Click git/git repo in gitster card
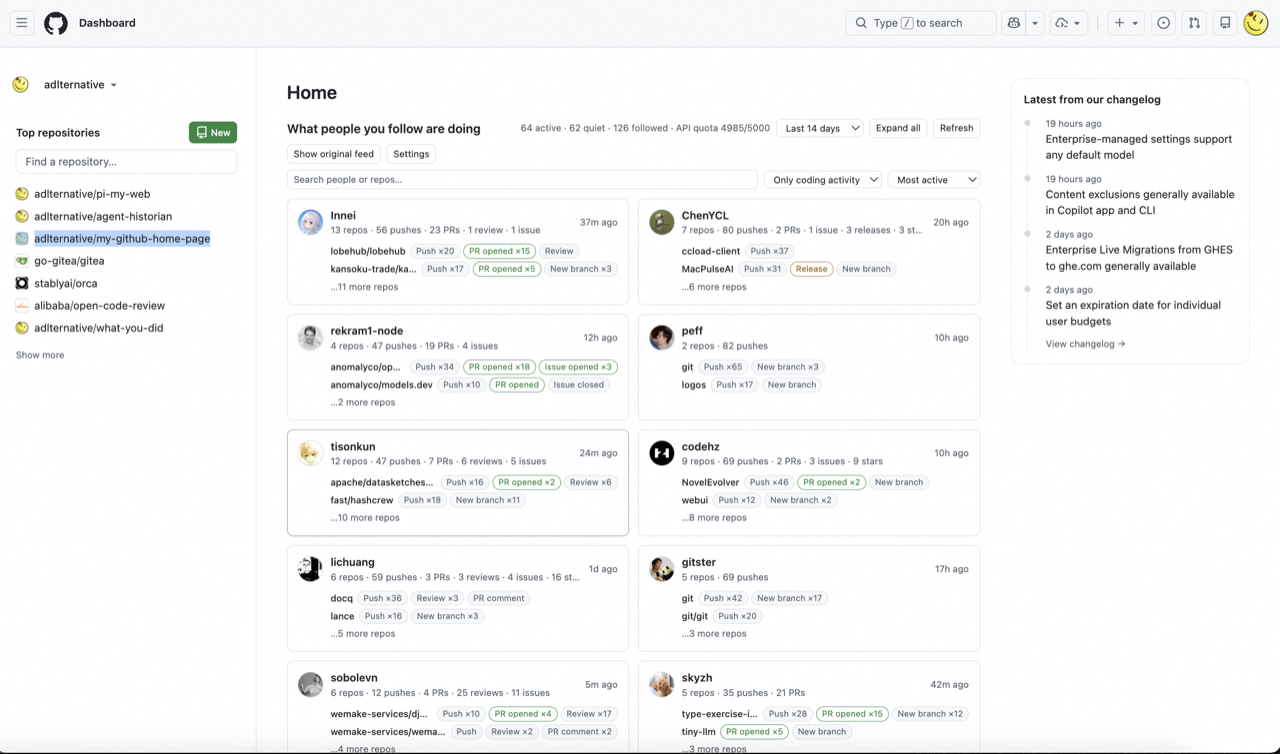1280x754 pixels. [x=695, y=616]
